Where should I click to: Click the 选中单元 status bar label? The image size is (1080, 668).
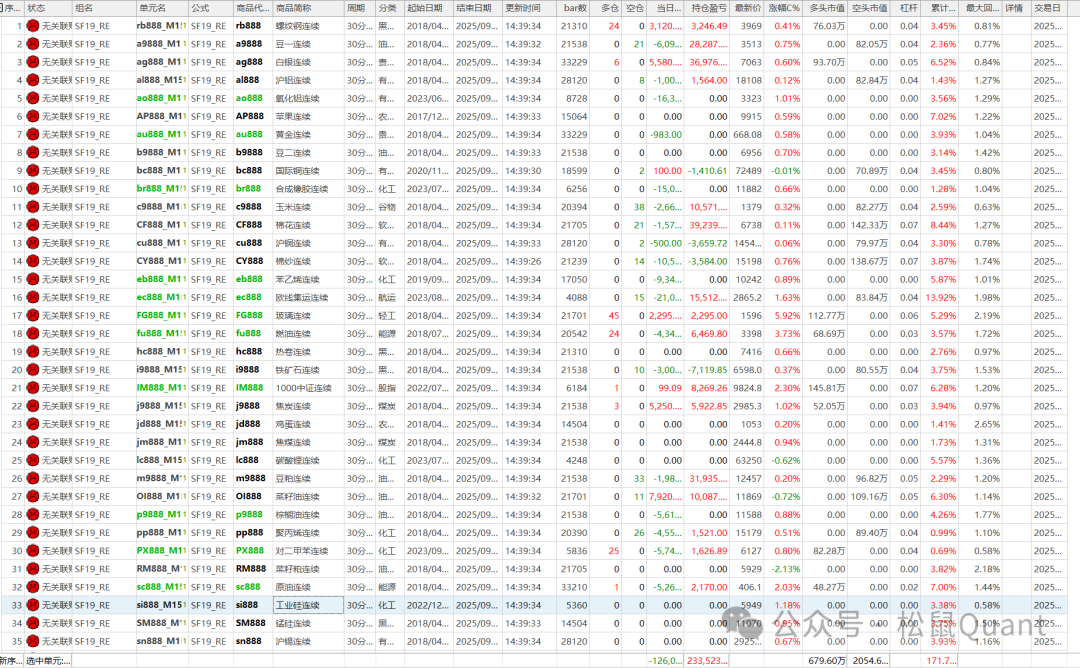[48, 661]
